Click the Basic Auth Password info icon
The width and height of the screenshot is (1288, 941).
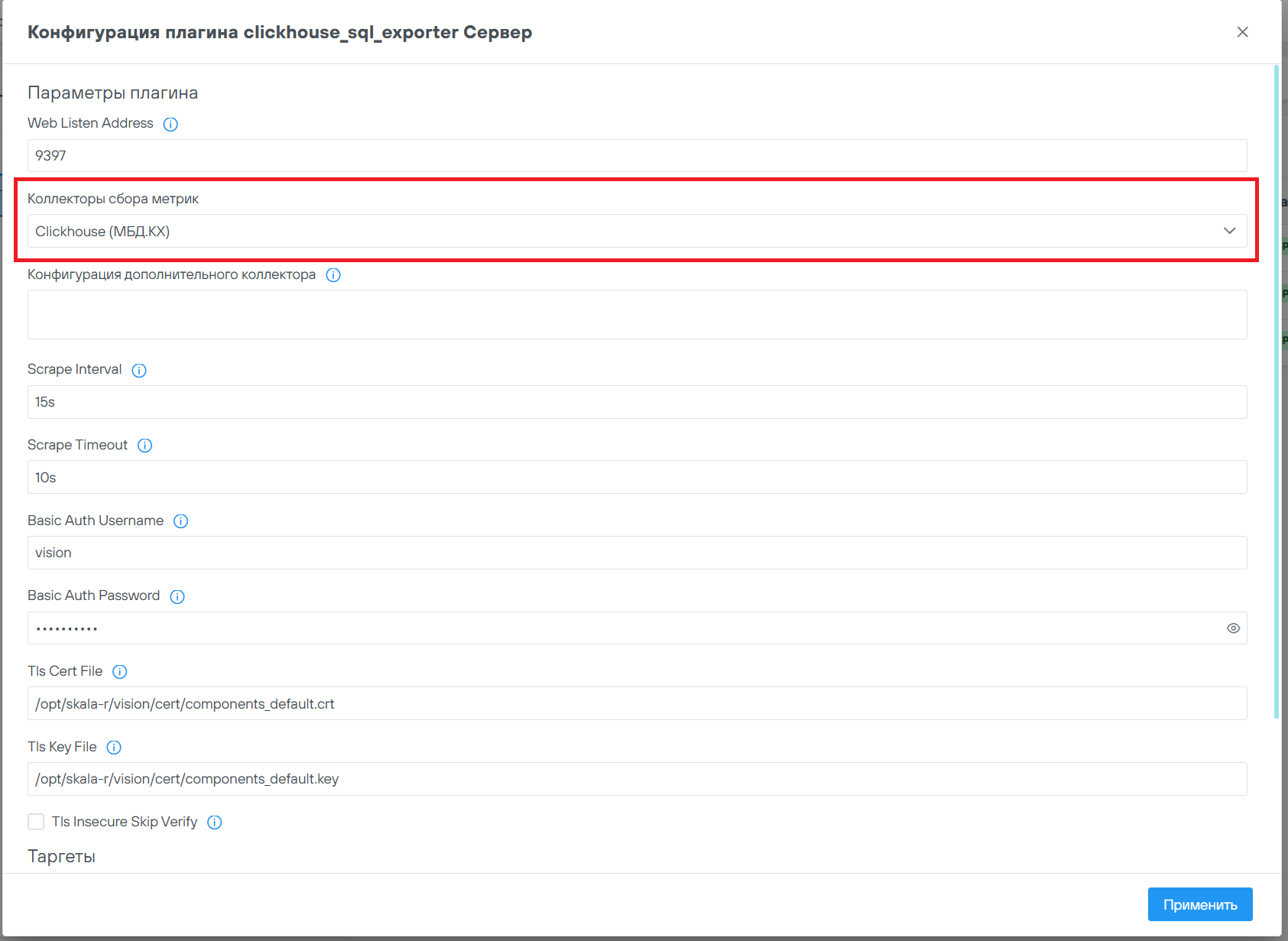pos(177,596)
